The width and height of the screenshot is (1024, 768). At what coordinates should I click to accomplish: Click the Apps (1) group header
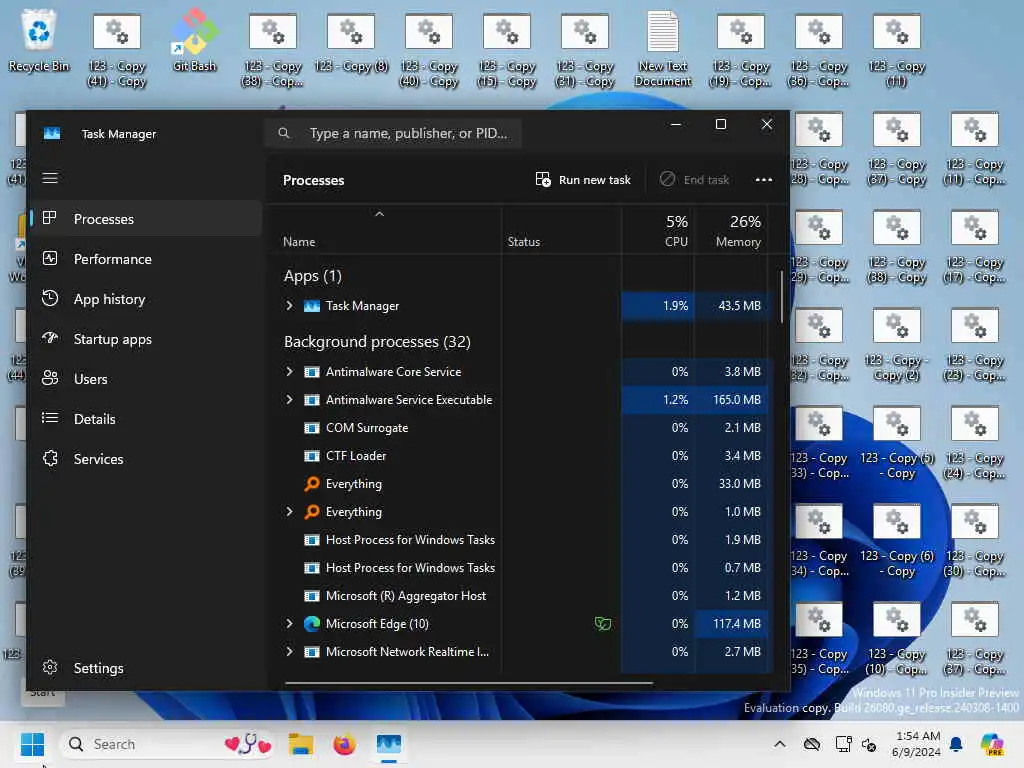313,276
